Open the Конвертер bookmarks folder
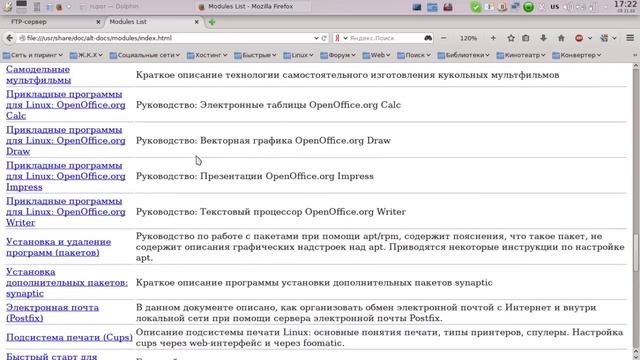Image resolution: width=640 pixels, height=360 pixels. tap(577, 55)
